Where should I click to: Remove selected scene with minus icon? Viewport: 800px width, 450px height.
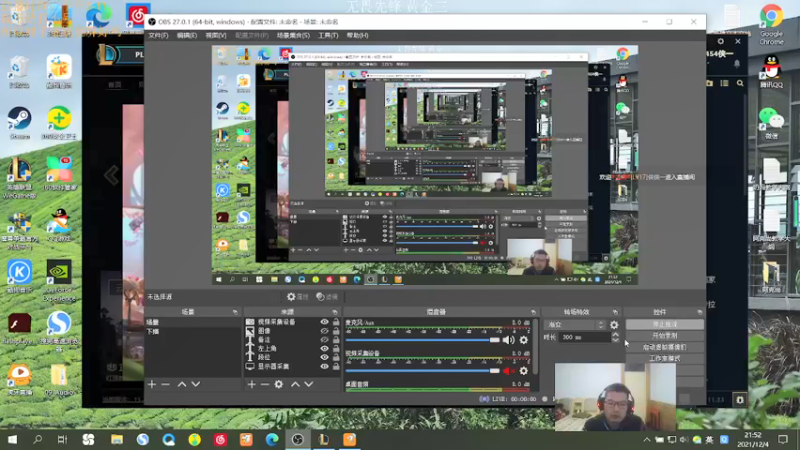point(165,384)
